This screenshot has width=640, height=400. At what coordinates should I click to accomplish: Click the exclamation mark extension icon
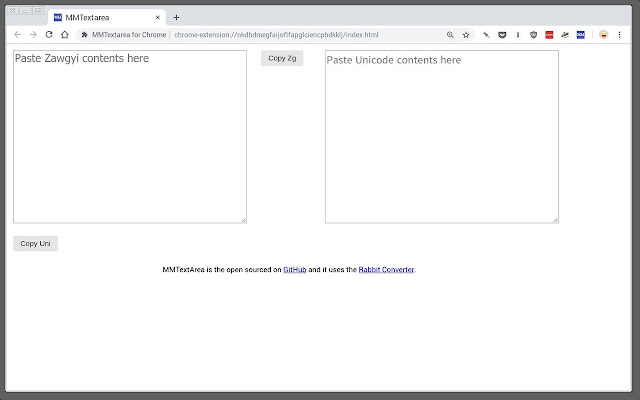[x=518, y=35]
